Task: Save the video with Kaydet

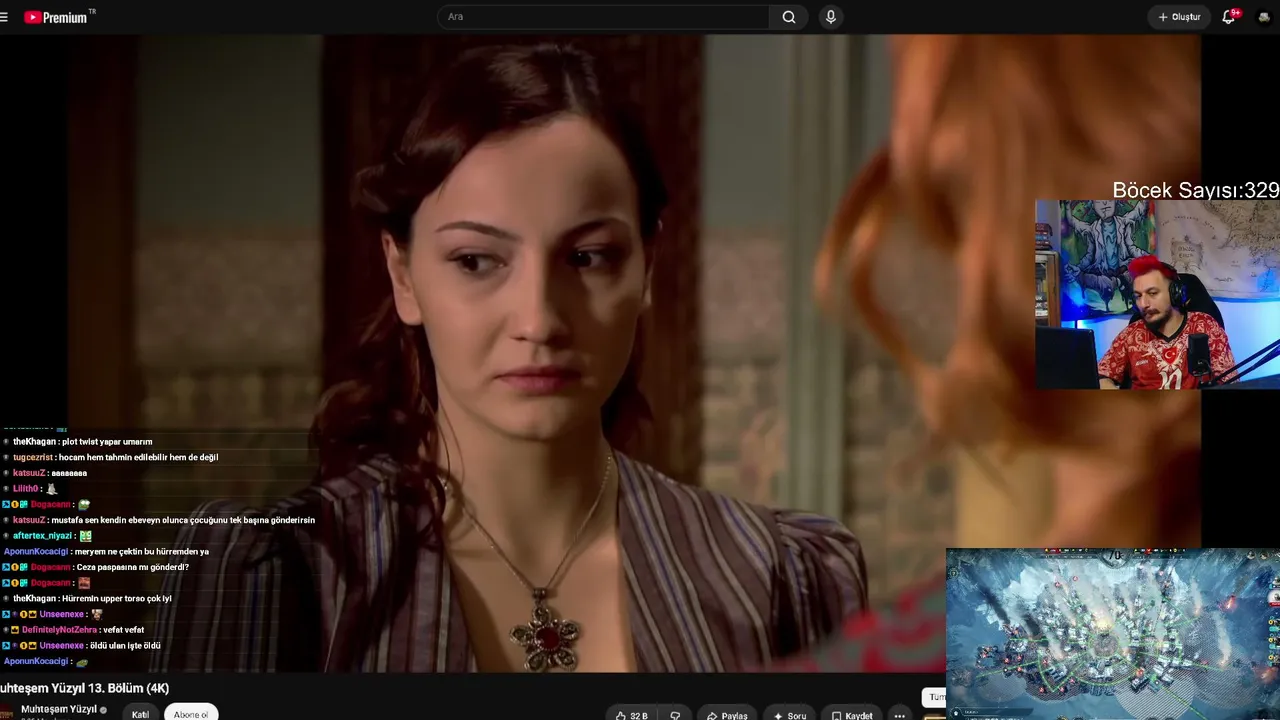Action: [x=852, y=715]
